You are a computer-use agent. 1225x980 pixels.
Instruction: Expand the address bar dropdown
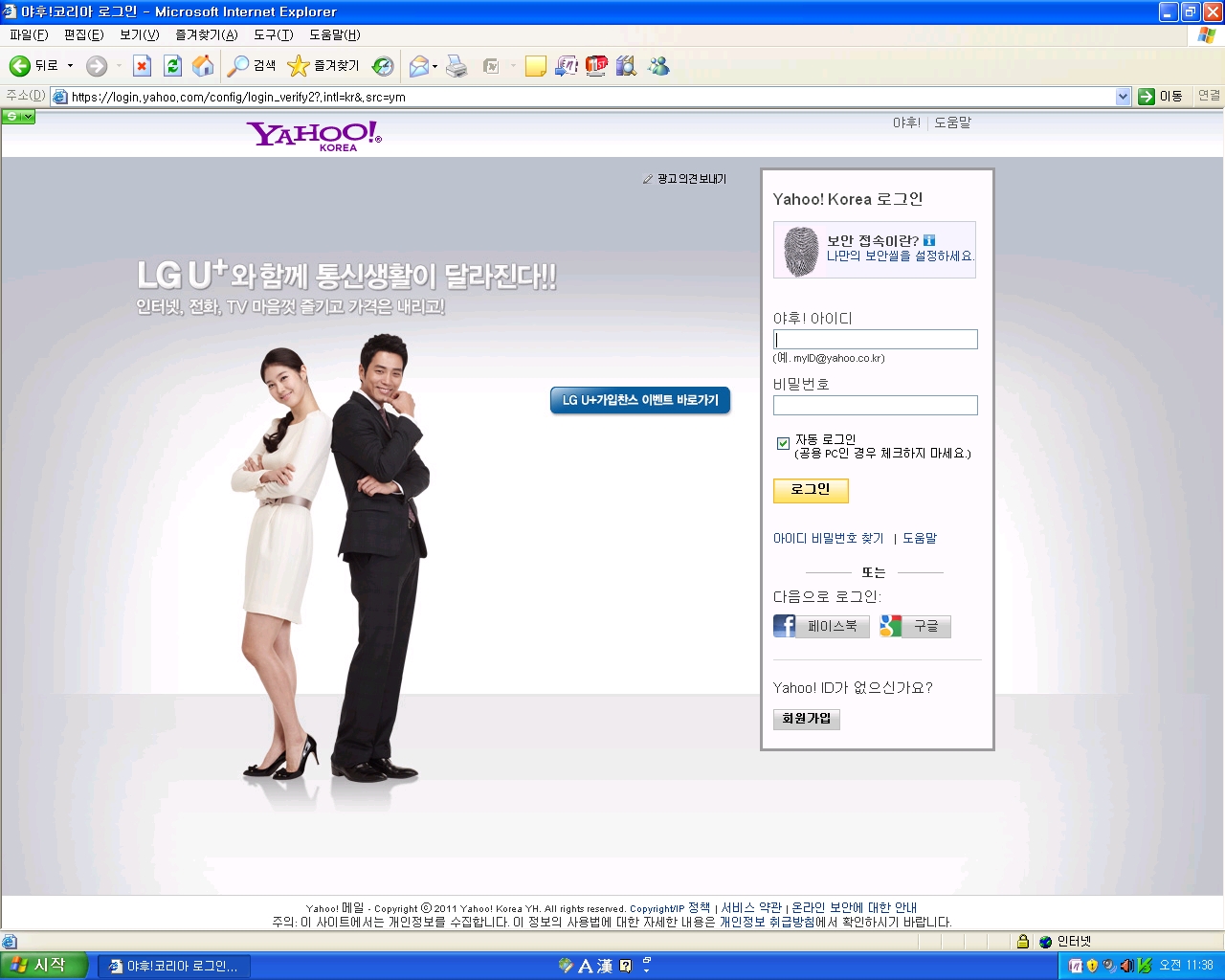pyautogui.click(x=1124, y=97)
